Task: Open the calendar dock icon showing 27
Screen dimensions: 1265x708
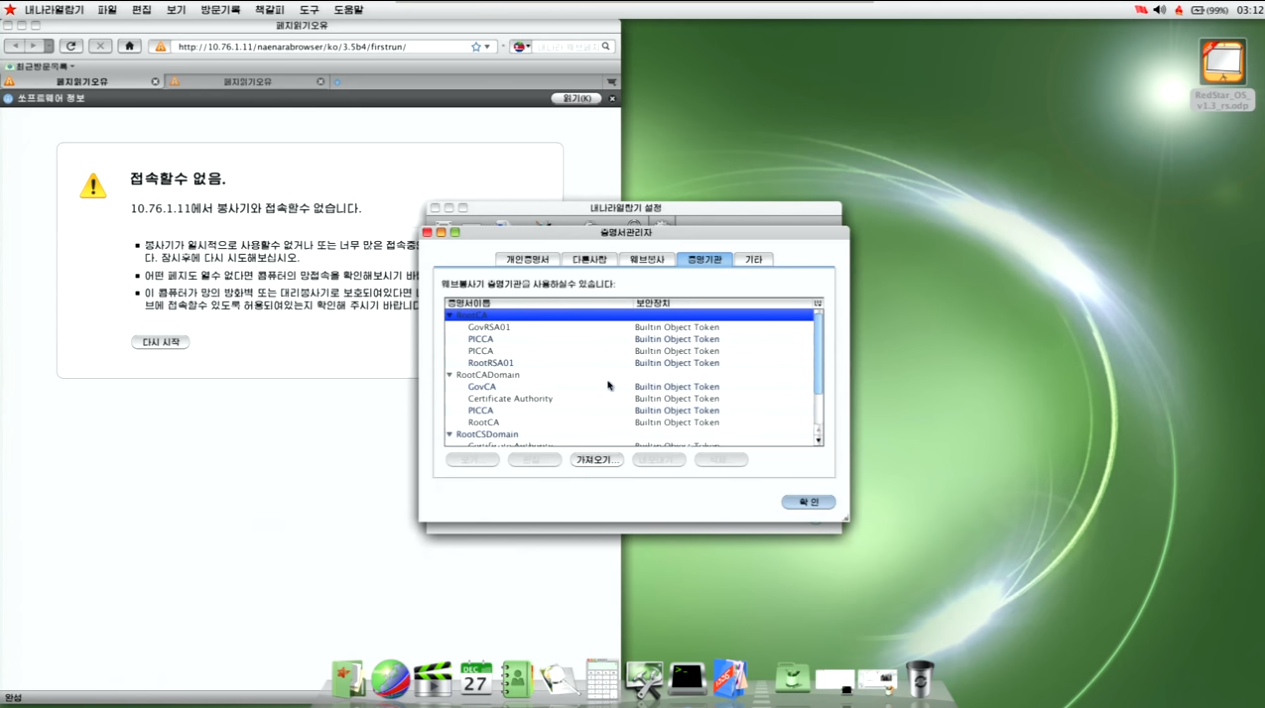Action: click(476, 679)
